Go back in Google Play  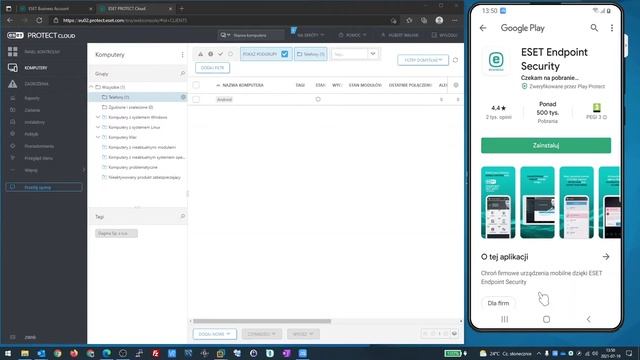pos(483,28)
